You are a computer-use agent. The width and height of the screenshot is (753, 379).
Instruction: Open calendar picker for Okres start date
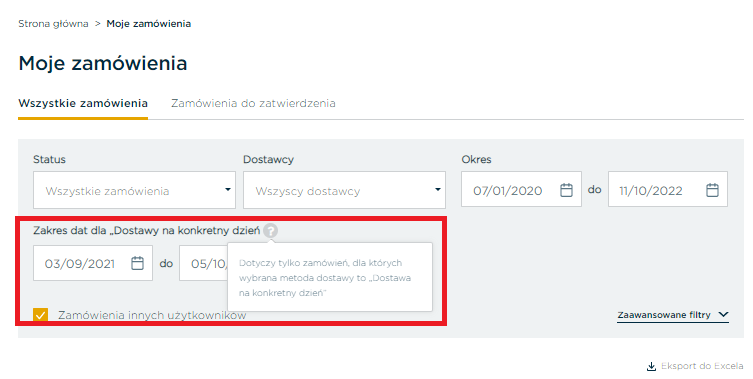pos(566,190)
